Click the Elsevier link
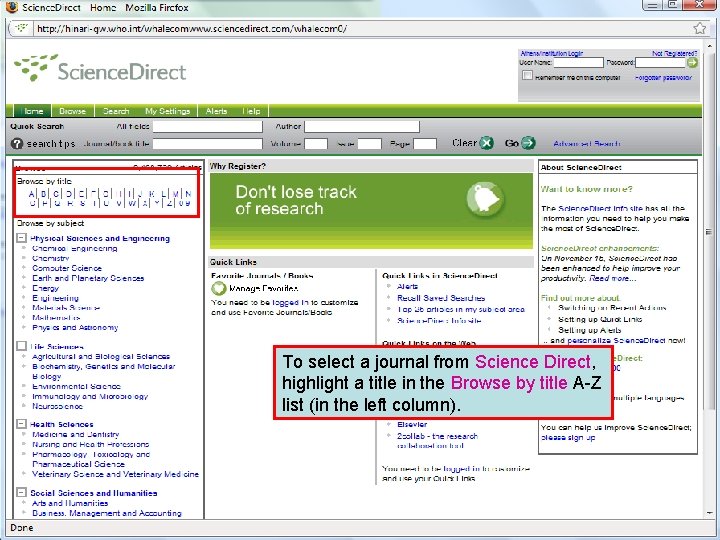The image size is (720, 540). 412,424
